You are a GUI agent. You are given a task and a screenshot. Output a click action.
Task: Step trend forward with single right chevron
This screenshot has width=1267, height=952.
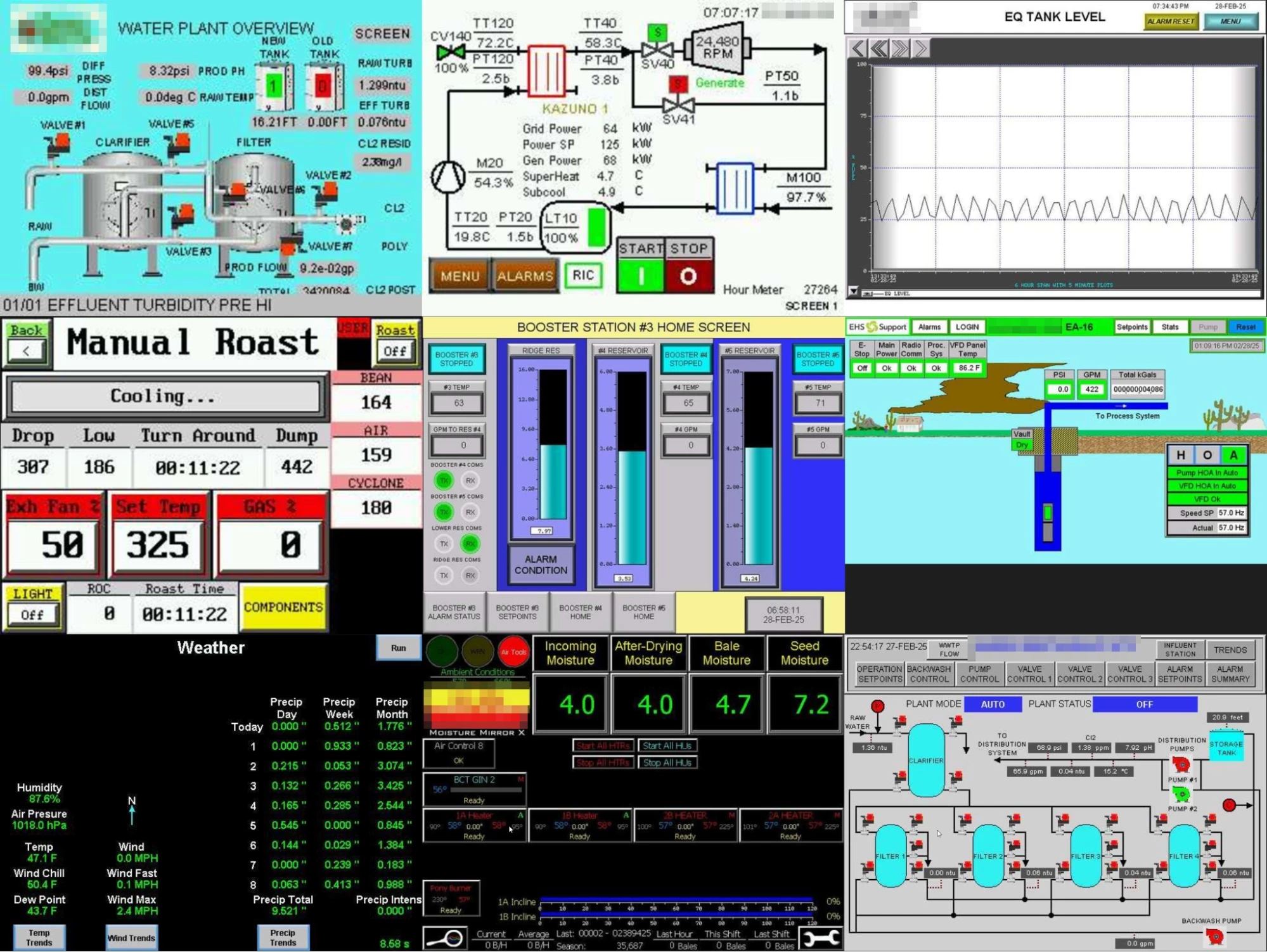pos(921,48)
